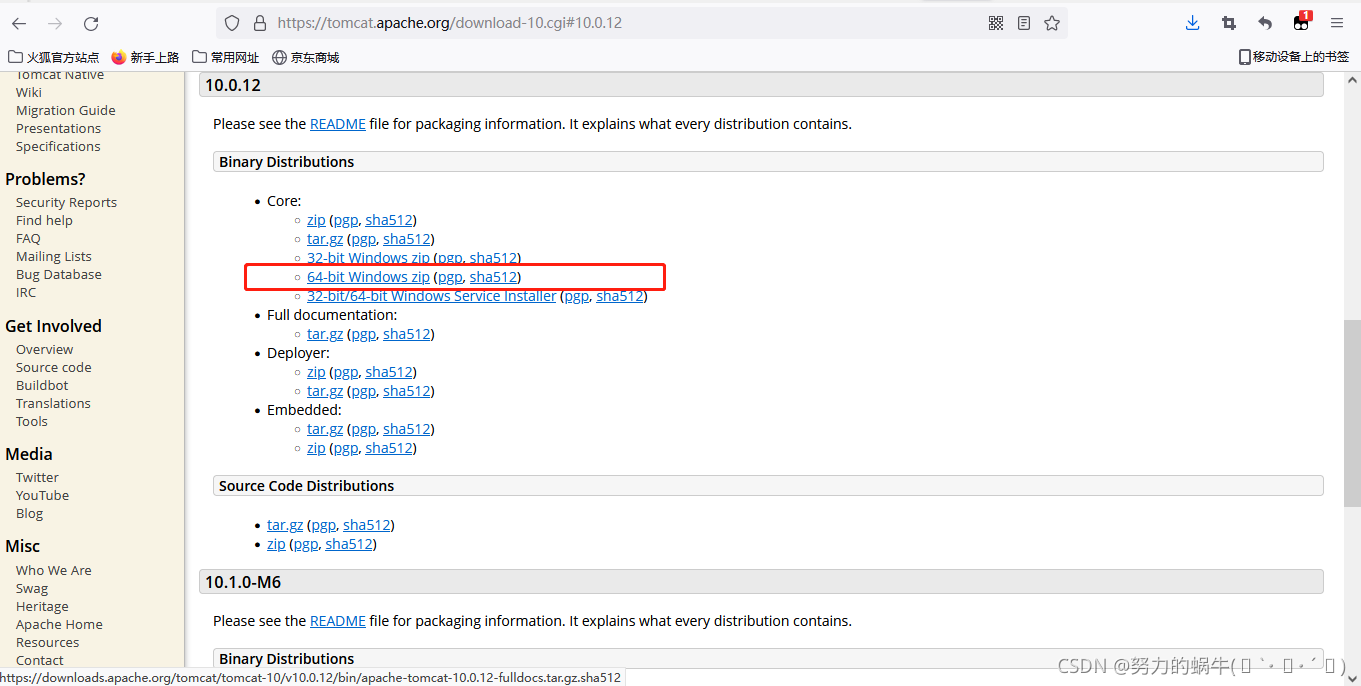The height and width of the screenshot is (686, 1361).
Task: Open Apache Home sidebar link
Action: point(59,624)
